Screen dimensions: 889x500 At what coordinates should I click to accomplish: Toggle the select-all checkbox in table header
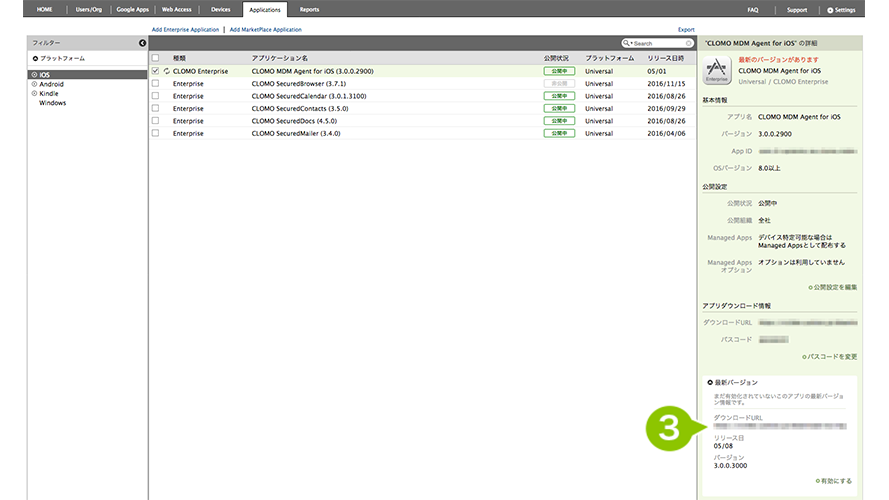[x=155, y=58]
